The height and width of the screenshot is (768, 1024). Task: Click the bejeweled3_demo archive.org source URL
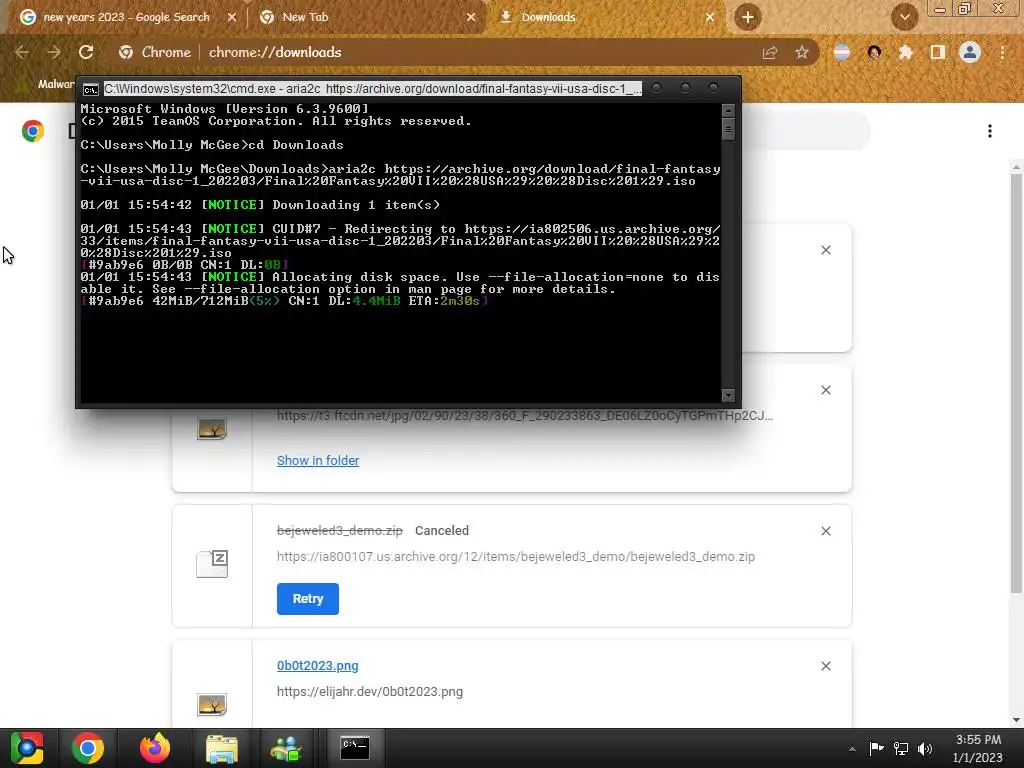516,556
